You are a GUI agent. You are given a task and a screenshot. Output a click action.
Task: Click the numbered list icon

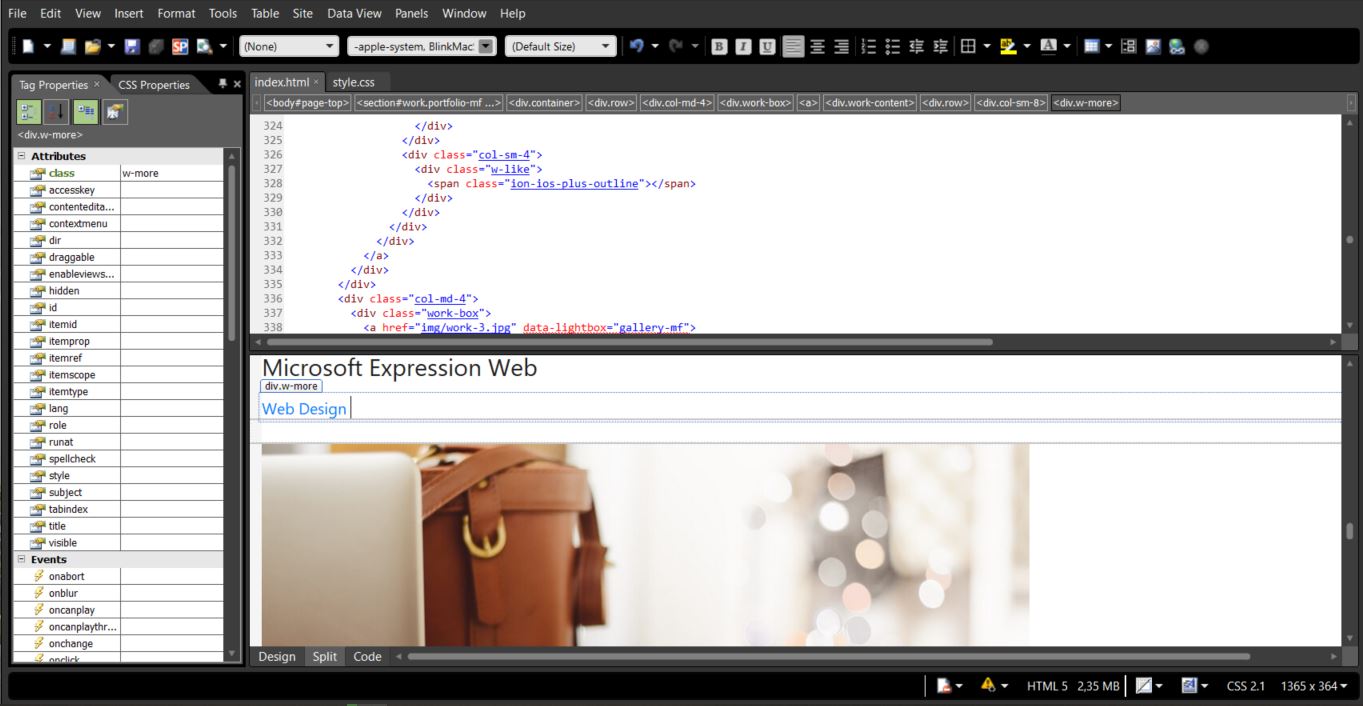click(868, 46)
